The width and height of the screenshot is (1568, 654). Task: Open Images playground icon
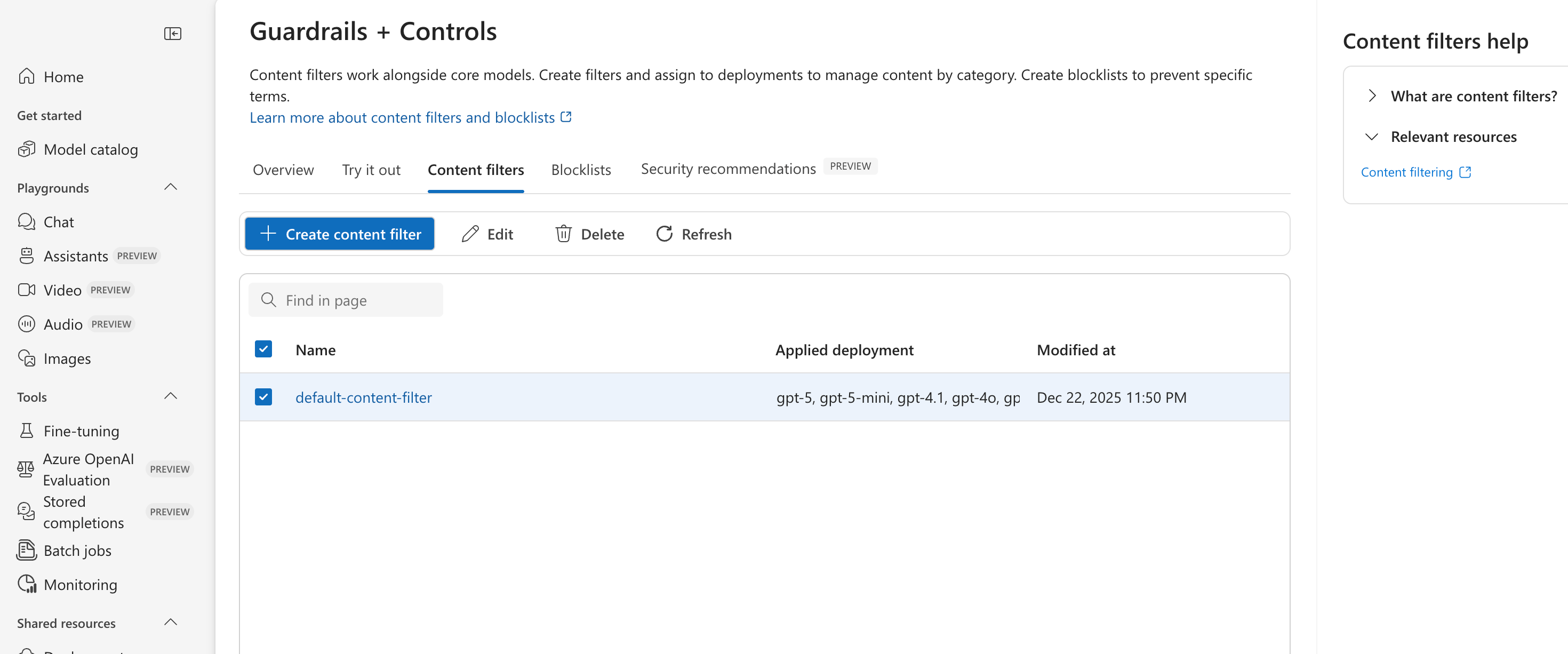26,358
